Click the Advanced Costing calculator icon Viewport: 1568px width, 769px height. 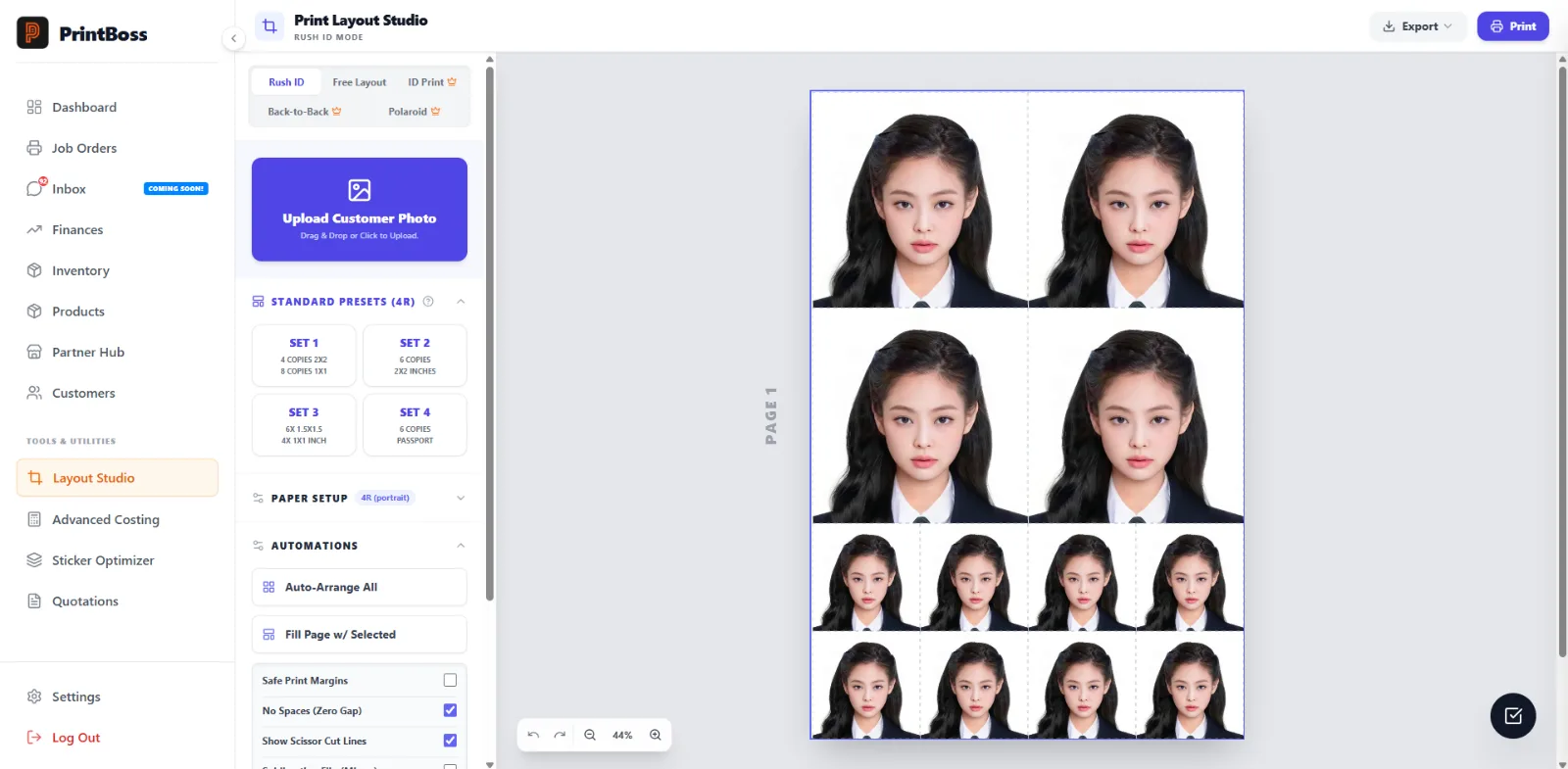[x=34, y=519]
